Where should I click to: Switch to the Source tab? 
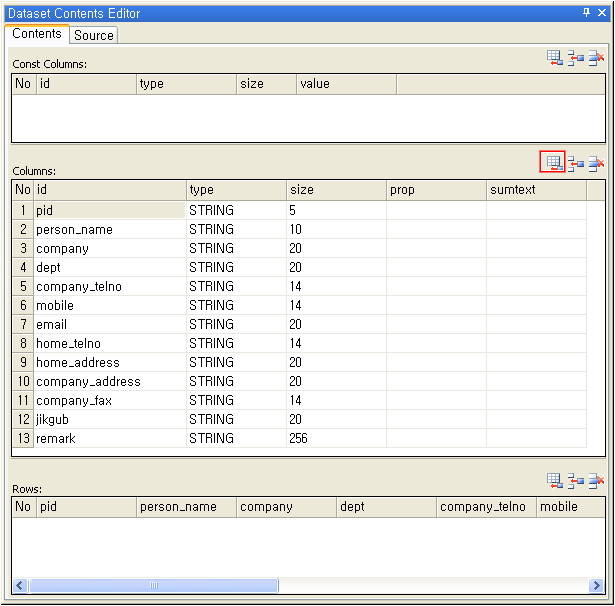click(x=94, y=35)
